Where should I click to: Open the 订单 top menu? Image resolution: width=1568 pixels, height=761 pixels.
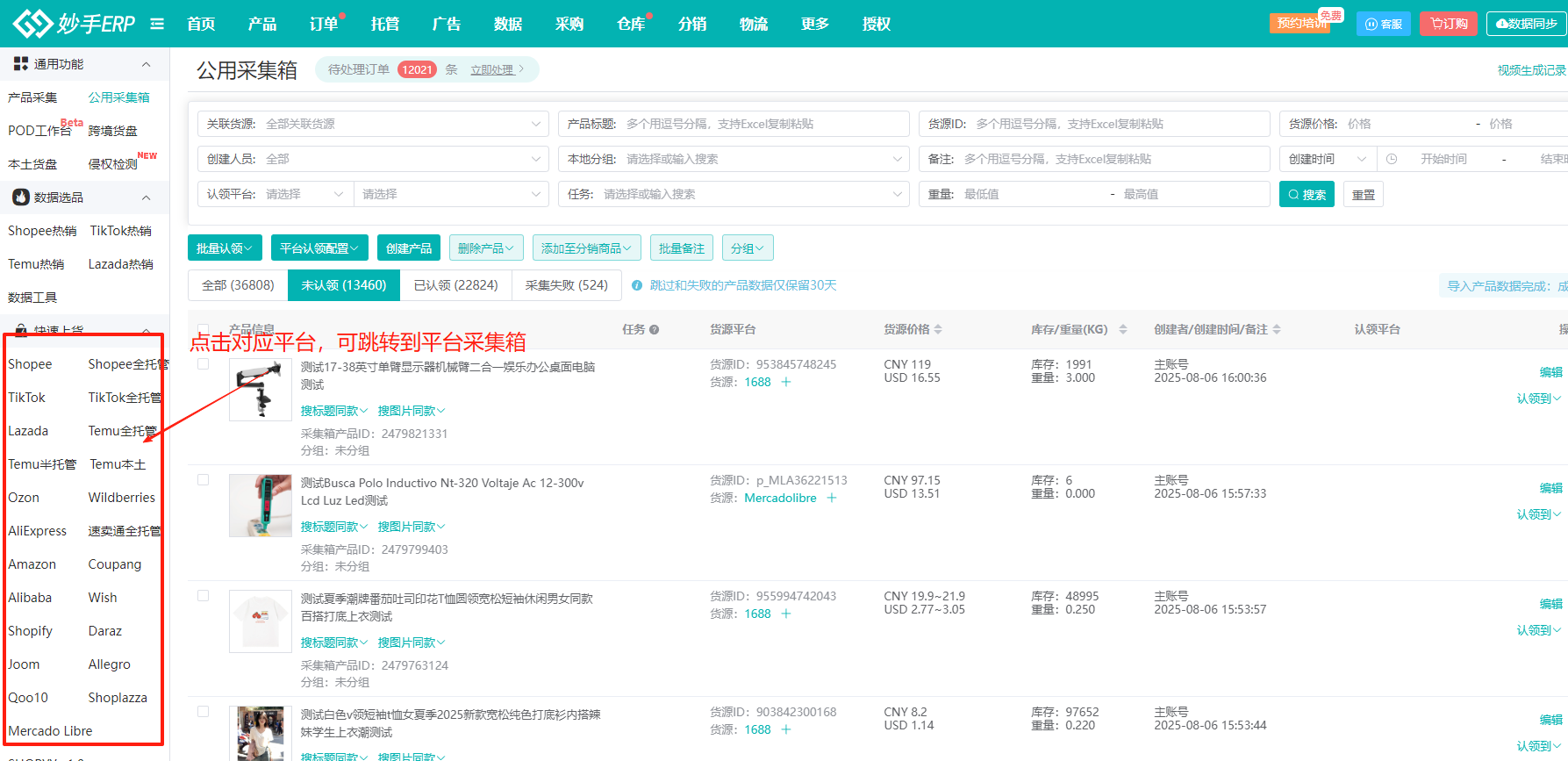pyautogui.click(x=324, y=24)
